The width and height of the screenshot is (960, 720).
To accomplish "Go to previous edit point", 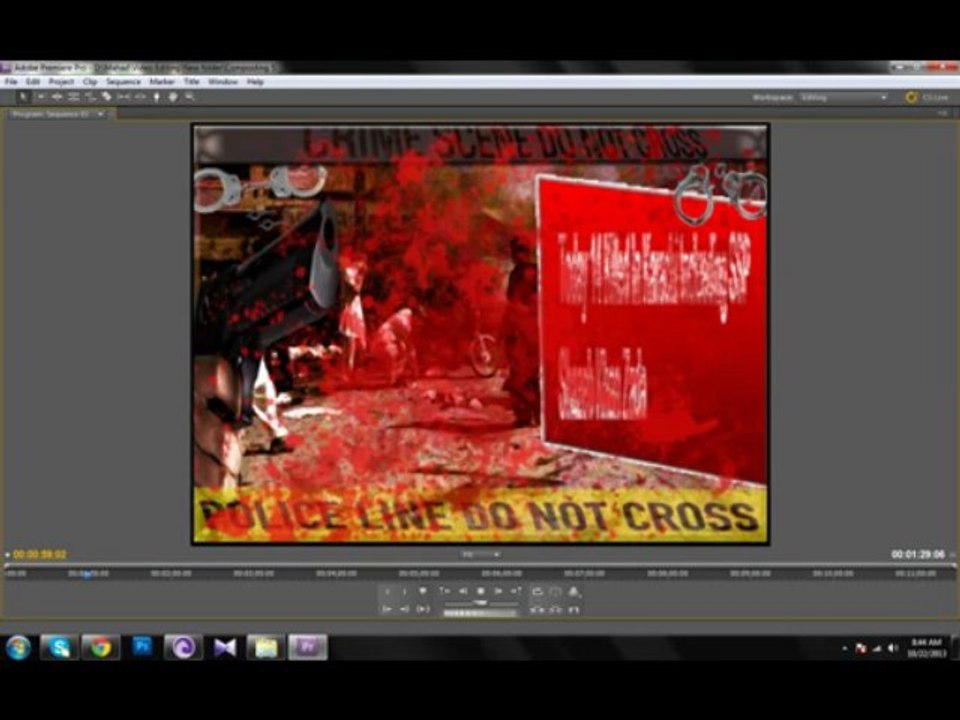I will pyautogui.click(x=444, y=591).
